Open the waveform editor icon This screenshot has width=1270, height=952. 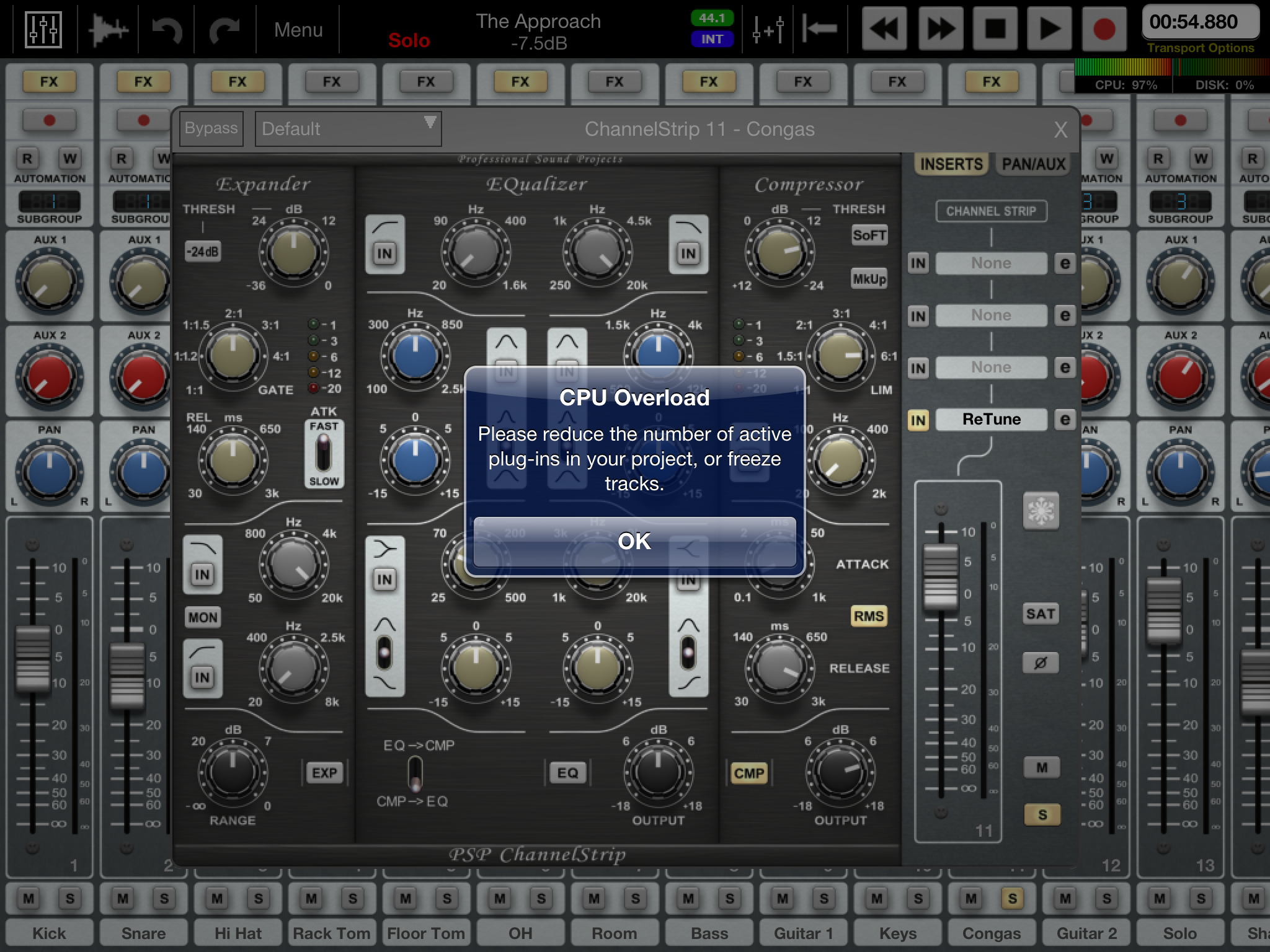(109, 29)
